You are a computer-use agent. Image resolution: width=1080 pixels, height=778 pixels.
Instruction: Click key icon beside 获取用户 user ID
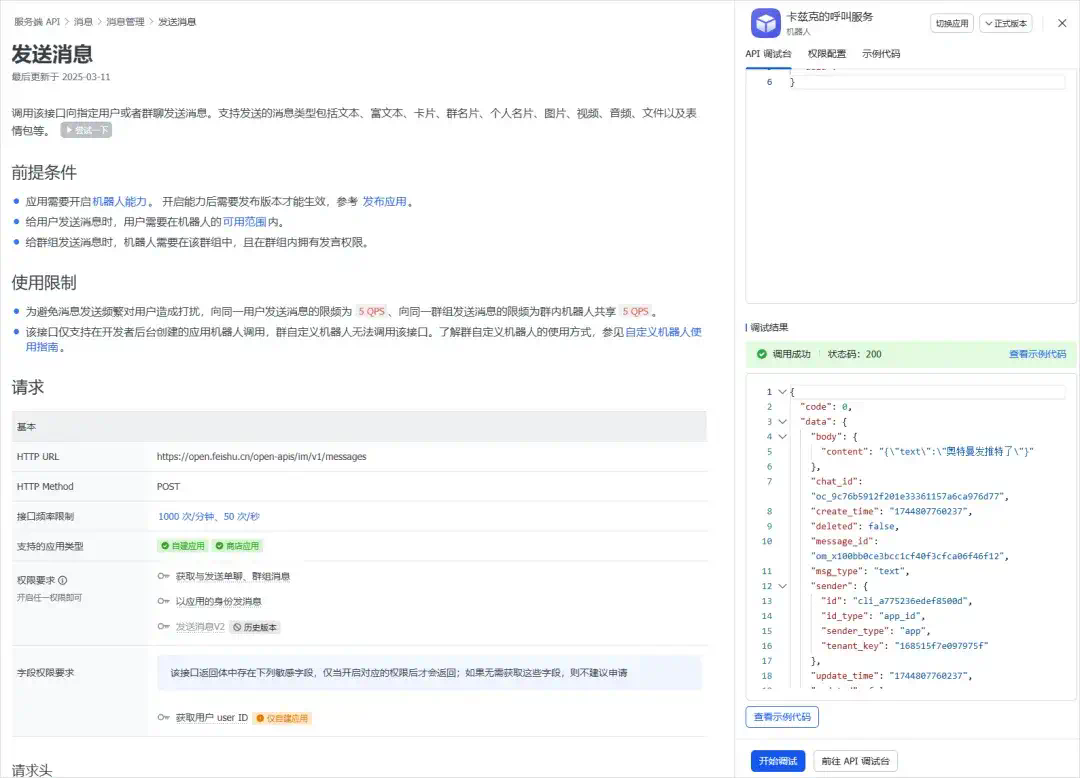tap(163, 717)
